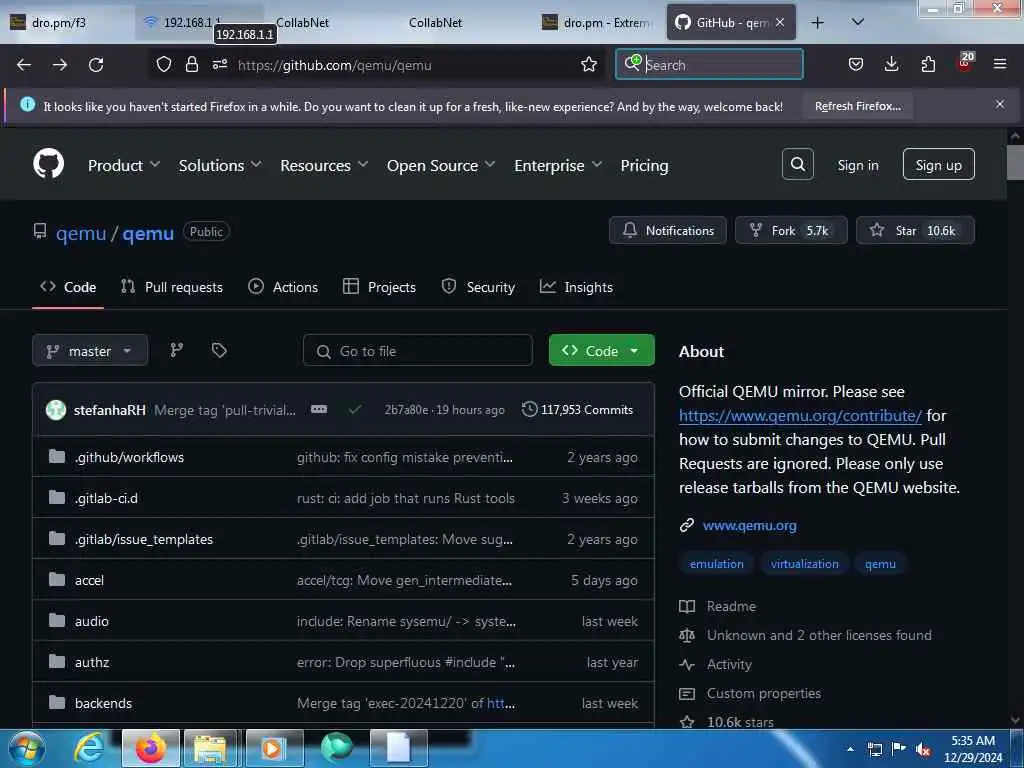Open the master branch dropdown
Viewport: 1024px width, 768px height.
click(x=90, y=351)
